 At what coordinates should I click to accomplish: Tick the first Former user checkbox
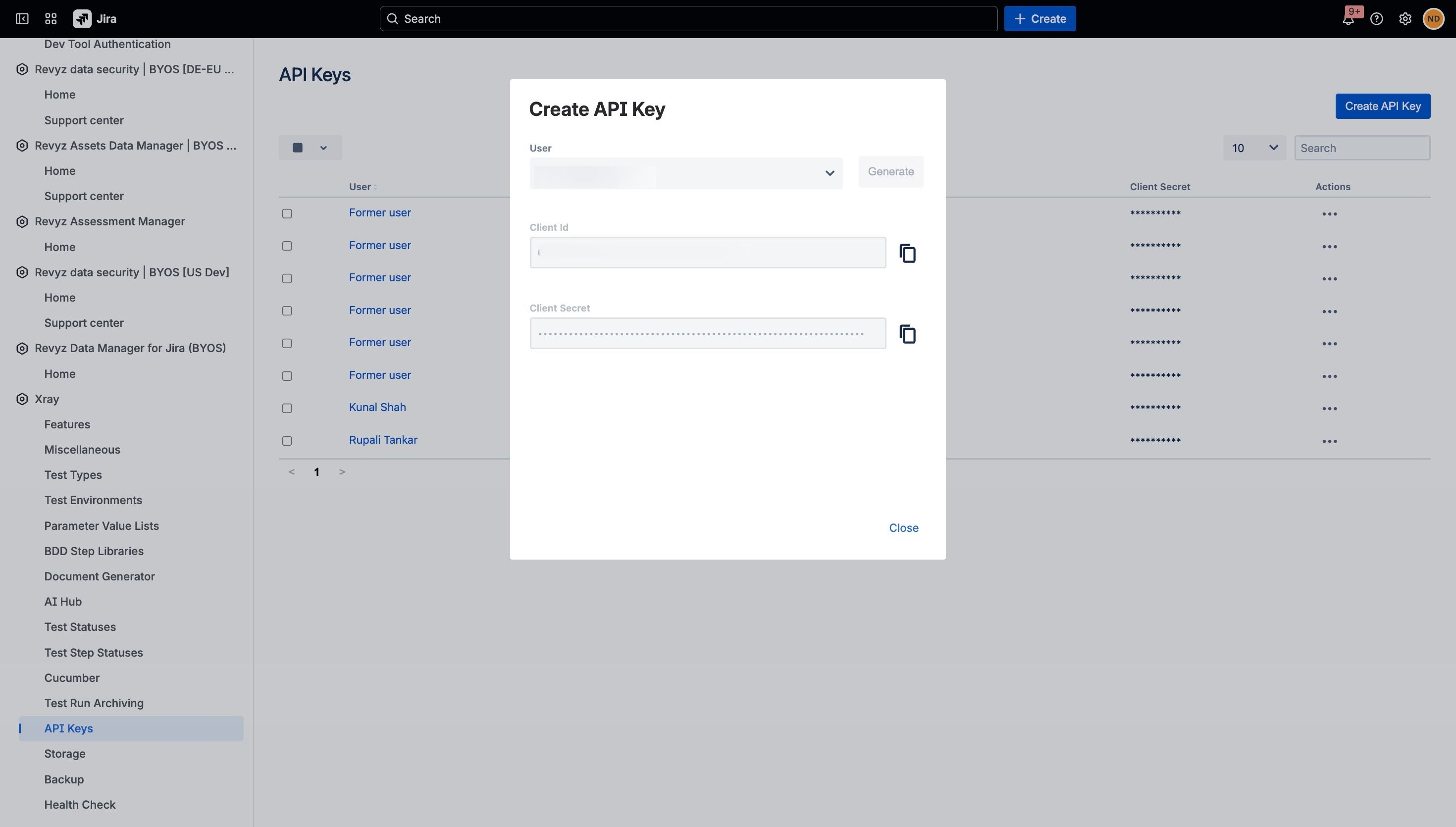pyautogui.click(x=287, y=213)
